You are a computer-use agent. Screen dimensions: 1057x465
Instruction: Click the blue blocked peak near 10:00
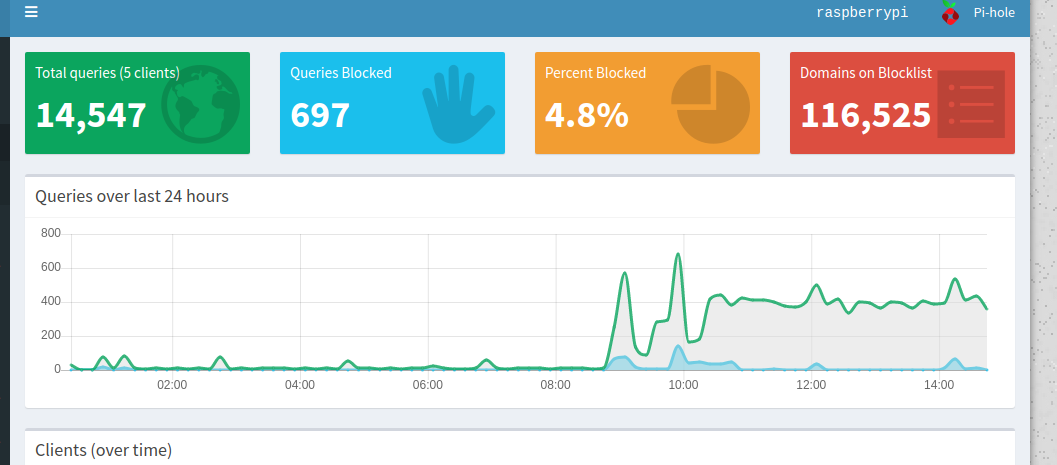pos(677,346)
